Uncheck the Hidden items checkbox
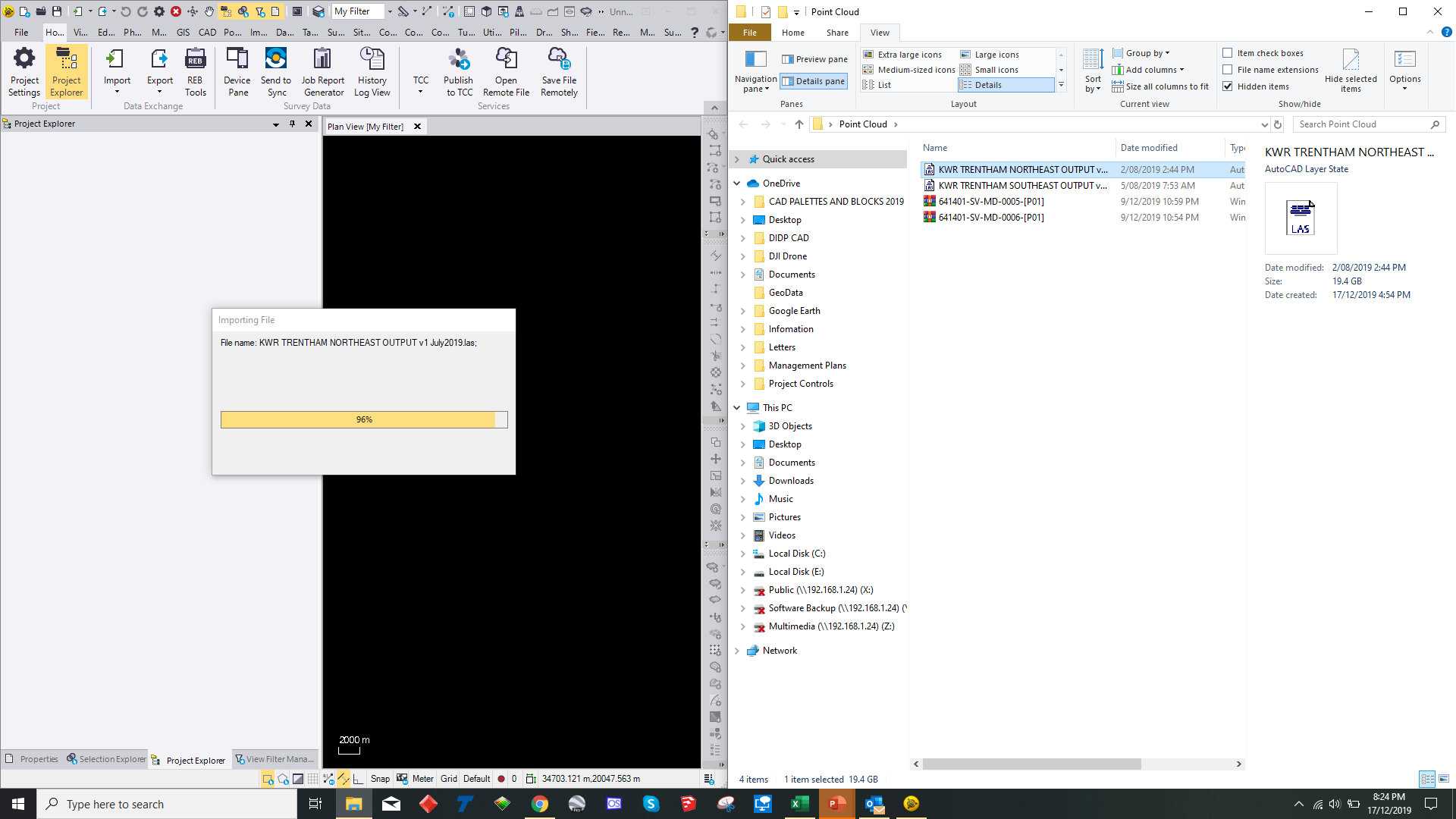The width and height of the screenshot is (1456, 819). click(1228, 86)
